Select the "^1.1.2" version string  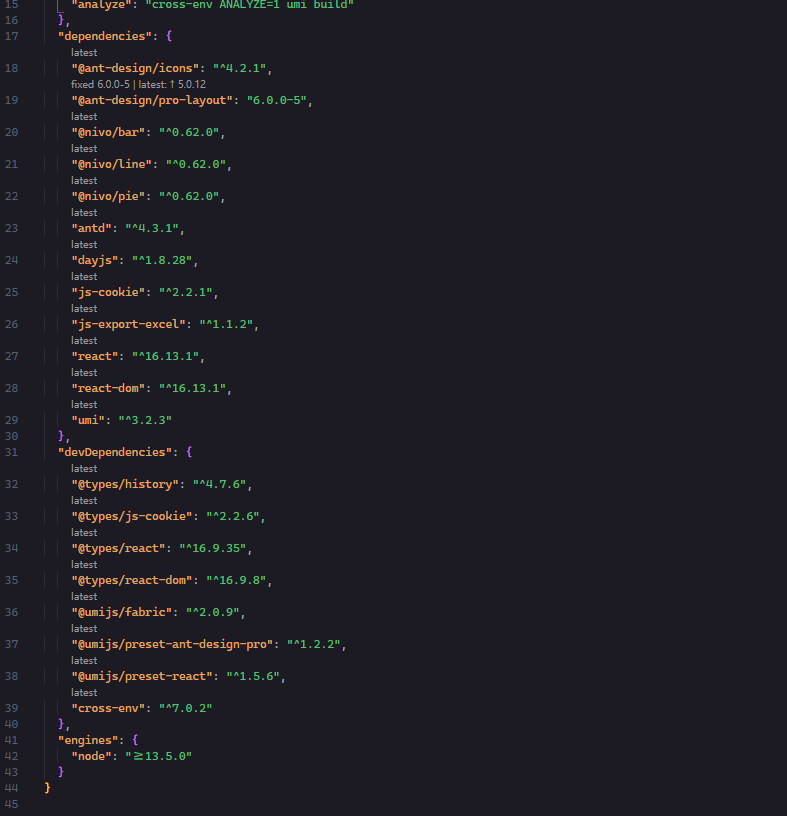225,324
